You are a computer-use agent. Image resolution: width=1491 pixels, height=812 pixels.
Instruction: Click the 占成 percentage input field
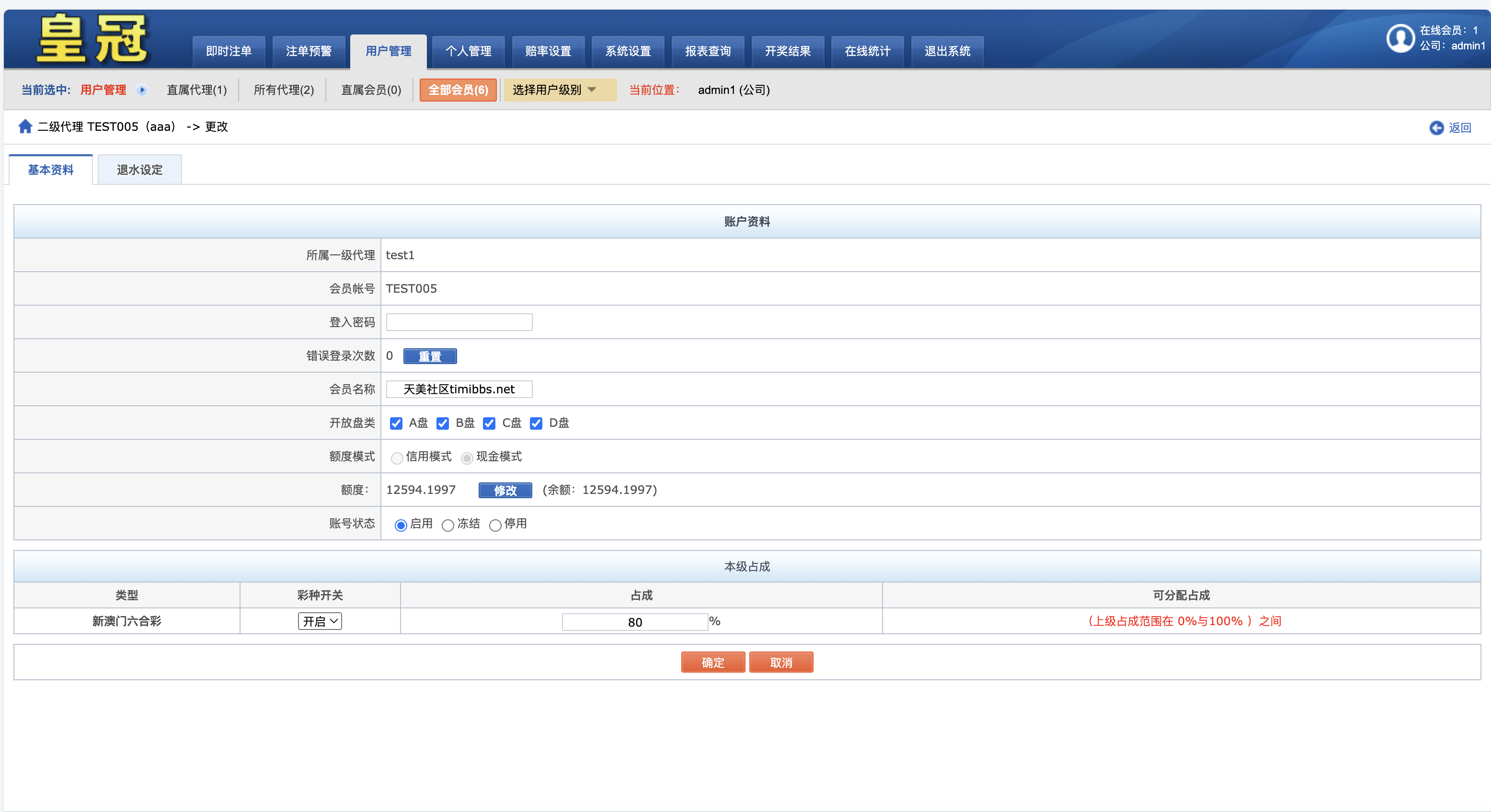[x=634, y=622]
